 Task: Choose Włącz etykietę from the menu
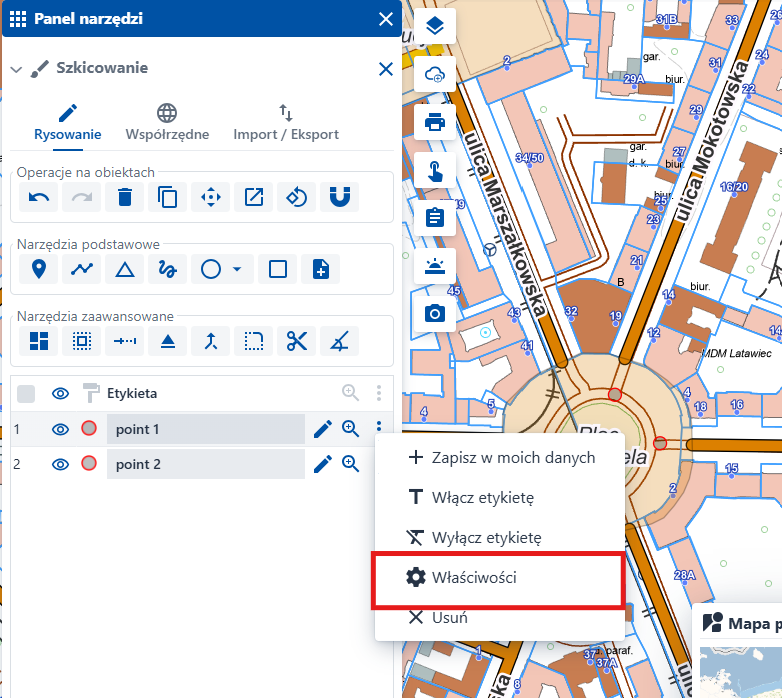[x=500, y=497]
